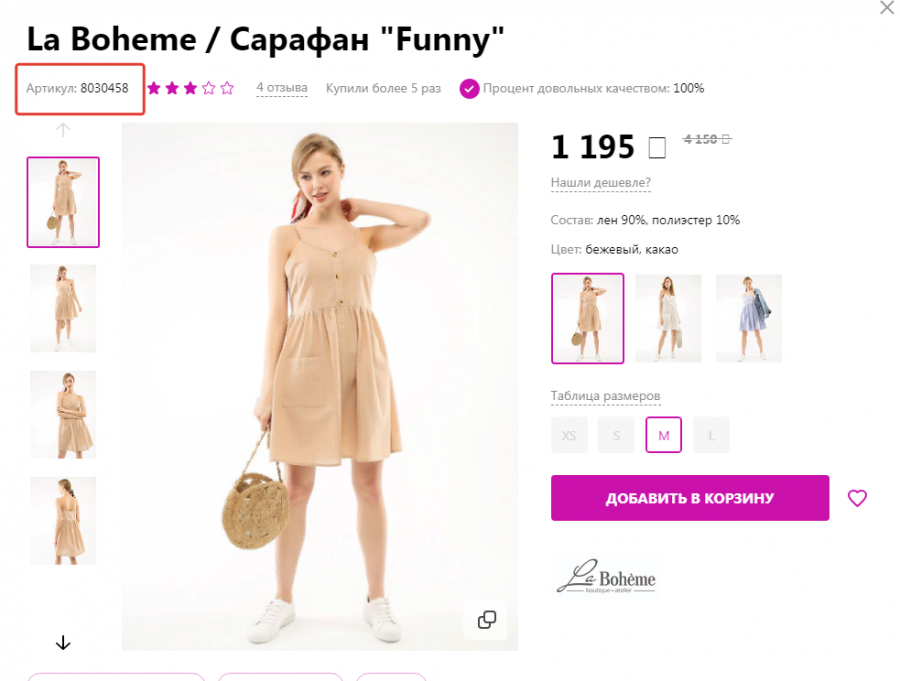Screen dimensions: 900x681
Task: Open the 4 отзыва reviews link
Action: pos(281,88)
